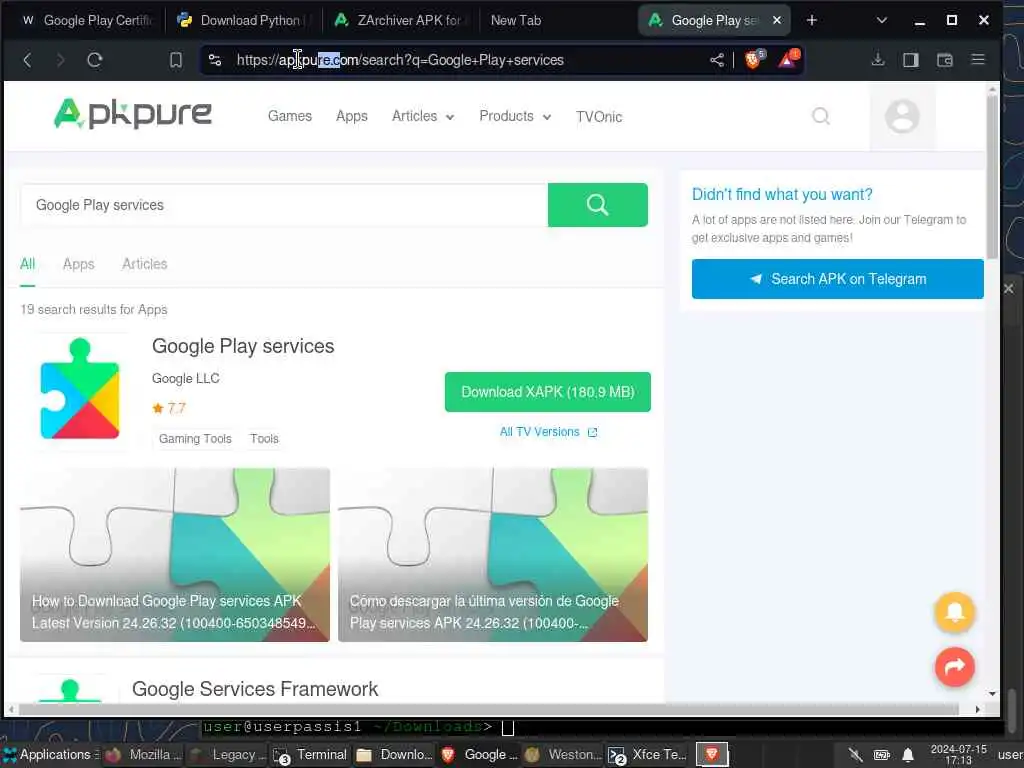Select the Tools tag
Image resolution: width=1024 pixels, height=768 pixels.
pos(264,439)
